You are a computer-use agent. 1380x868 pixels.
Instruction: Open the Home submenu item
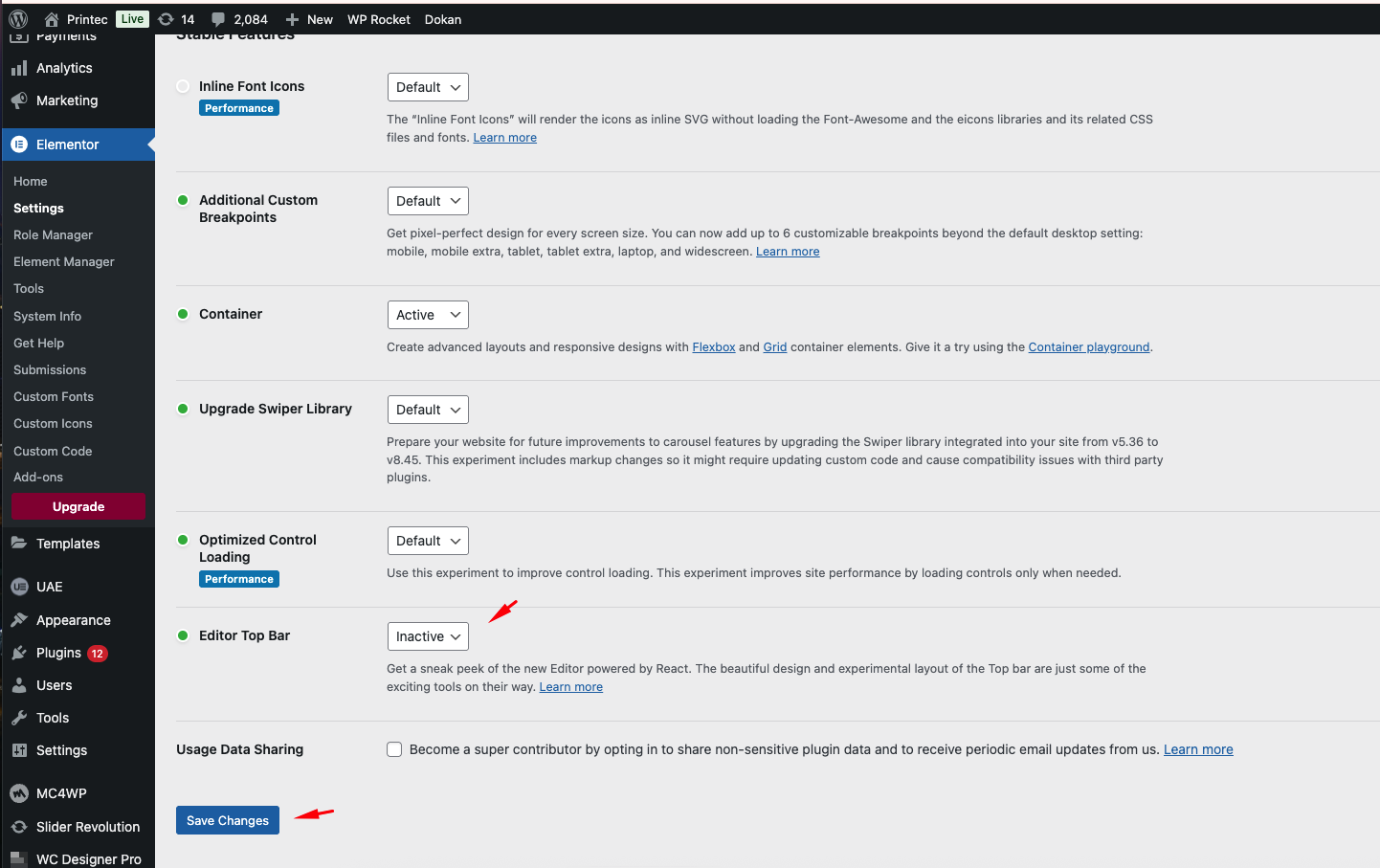[31, 181]
